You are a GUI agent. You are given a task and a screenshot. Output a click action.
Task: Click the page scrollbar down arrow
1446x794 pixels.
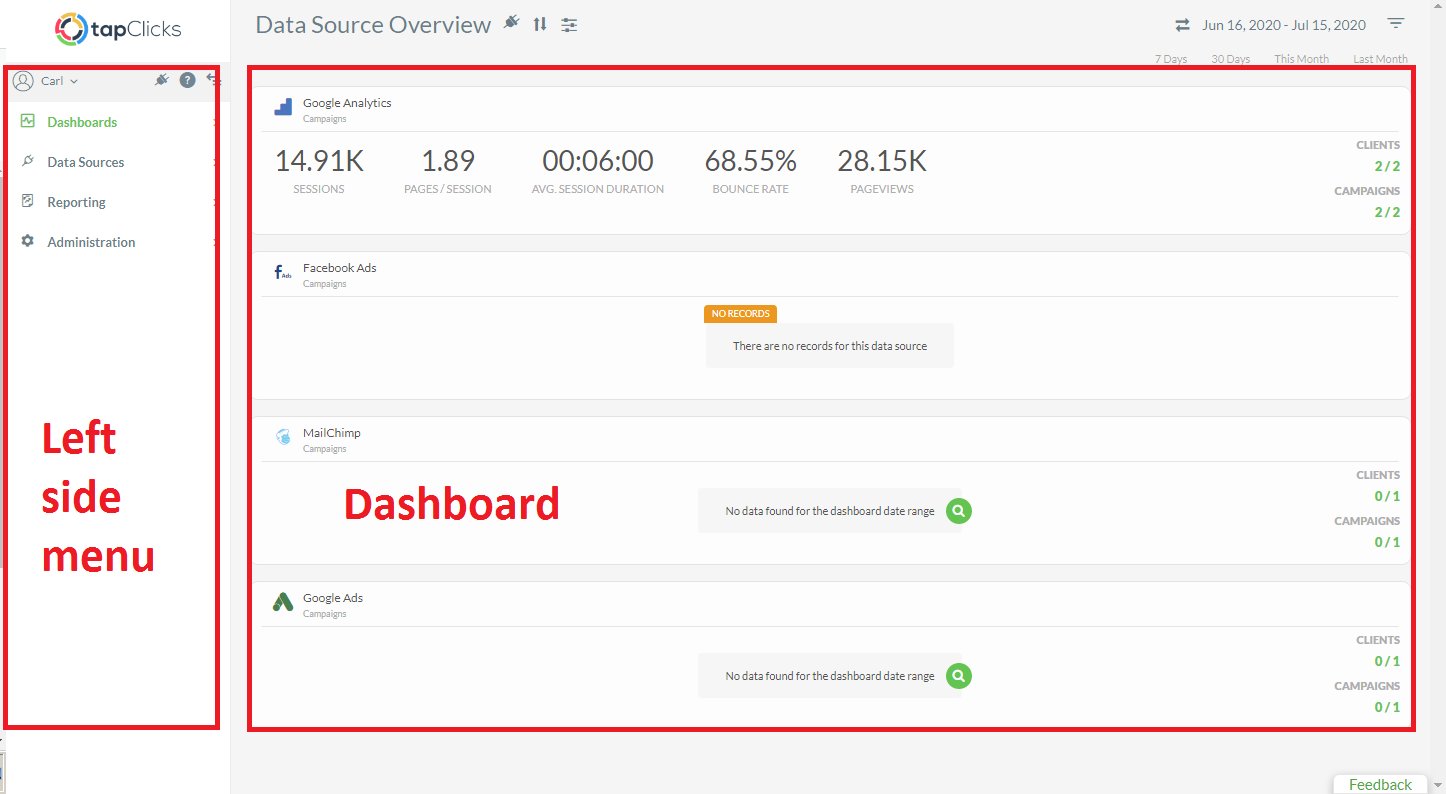tap(1438, 785)
